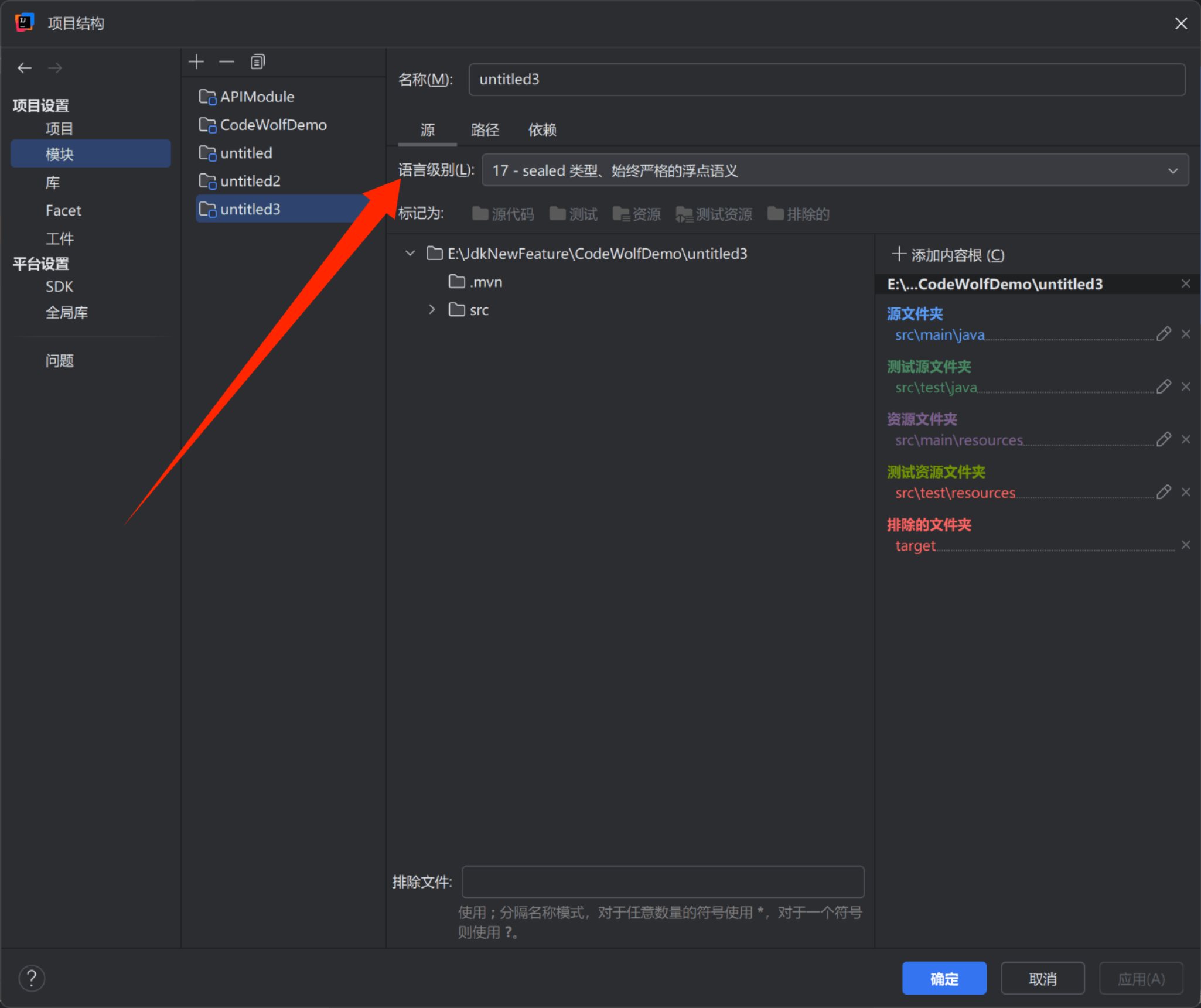1201x1008 pixels.
Task: Remove the untitled3 content root
Action: [1186, 283]
